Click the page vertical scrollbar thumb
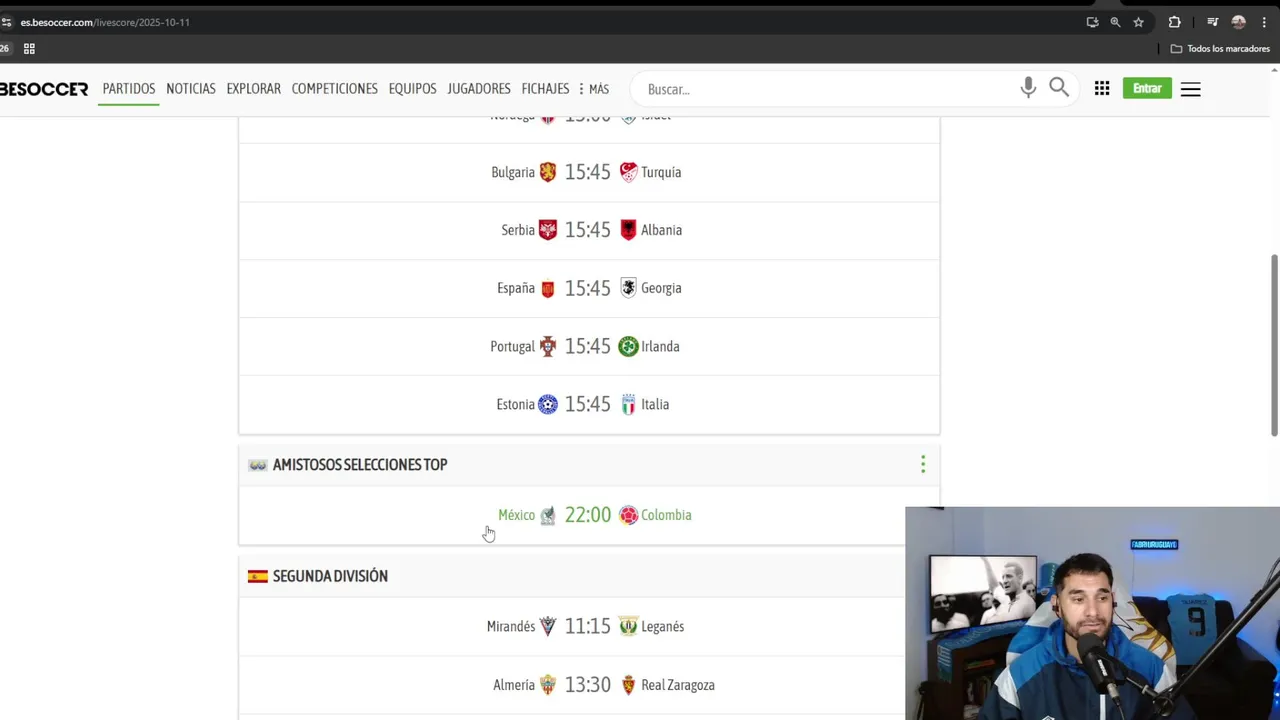The image size is (1280, 720). [1274, 345]
